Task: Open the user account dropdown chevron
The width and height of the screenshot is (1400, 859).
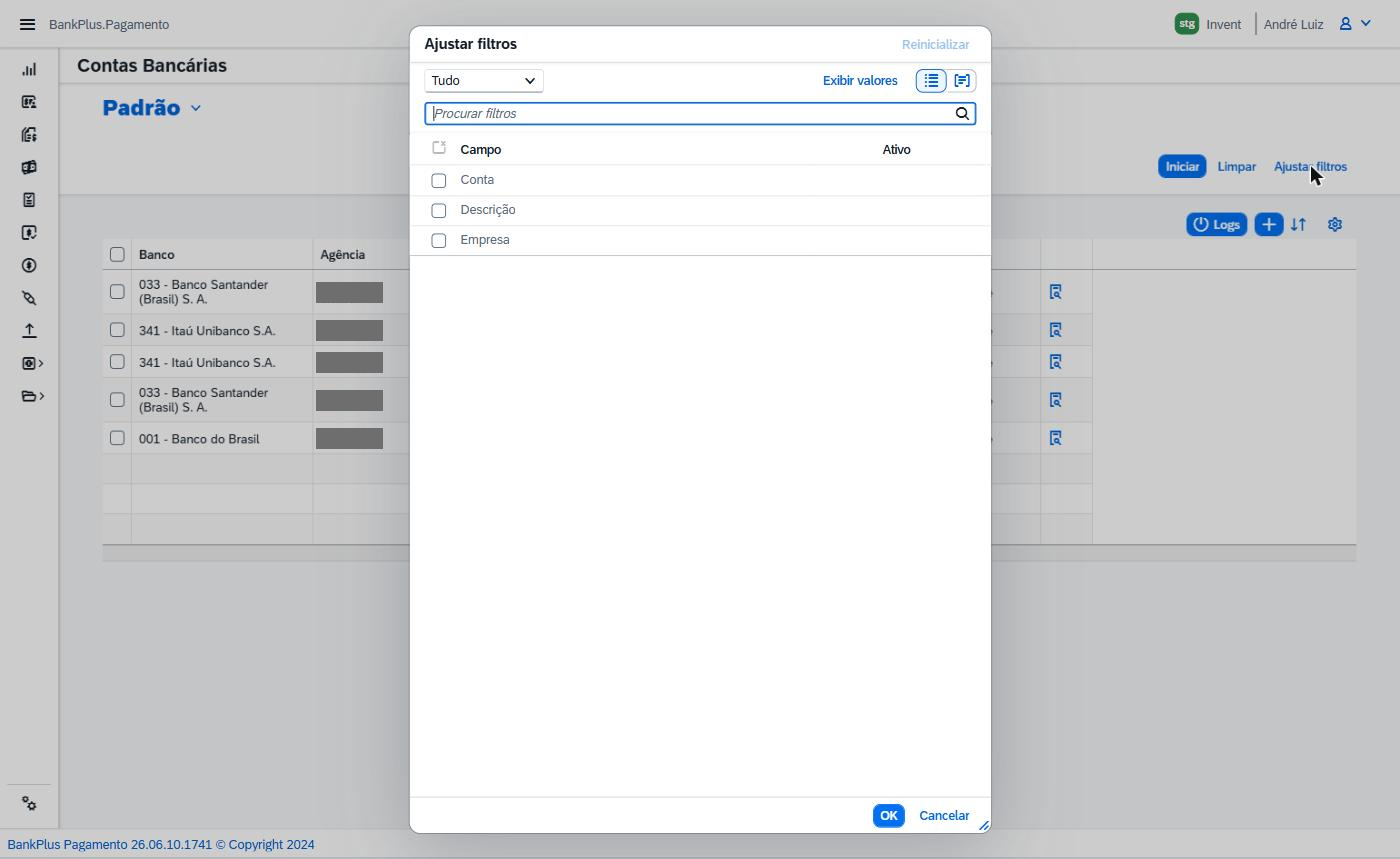Action: click(1366, 24)
